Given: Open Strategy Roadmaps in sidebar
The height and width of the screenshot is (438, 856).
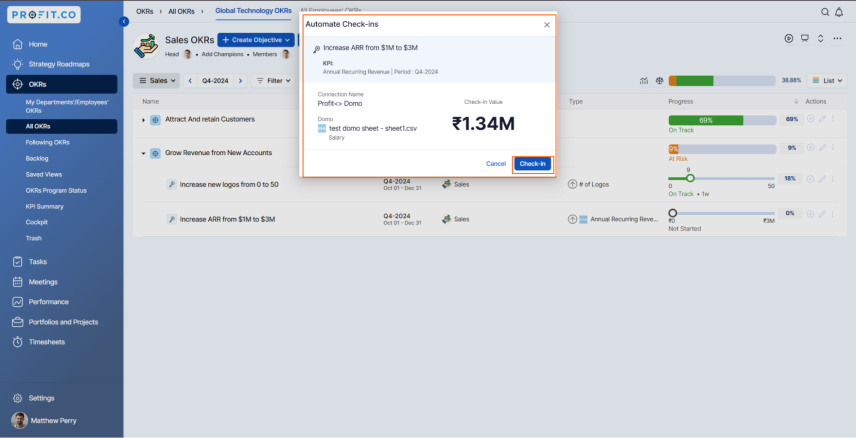Looking at the screenshot, I should [61, 64].
